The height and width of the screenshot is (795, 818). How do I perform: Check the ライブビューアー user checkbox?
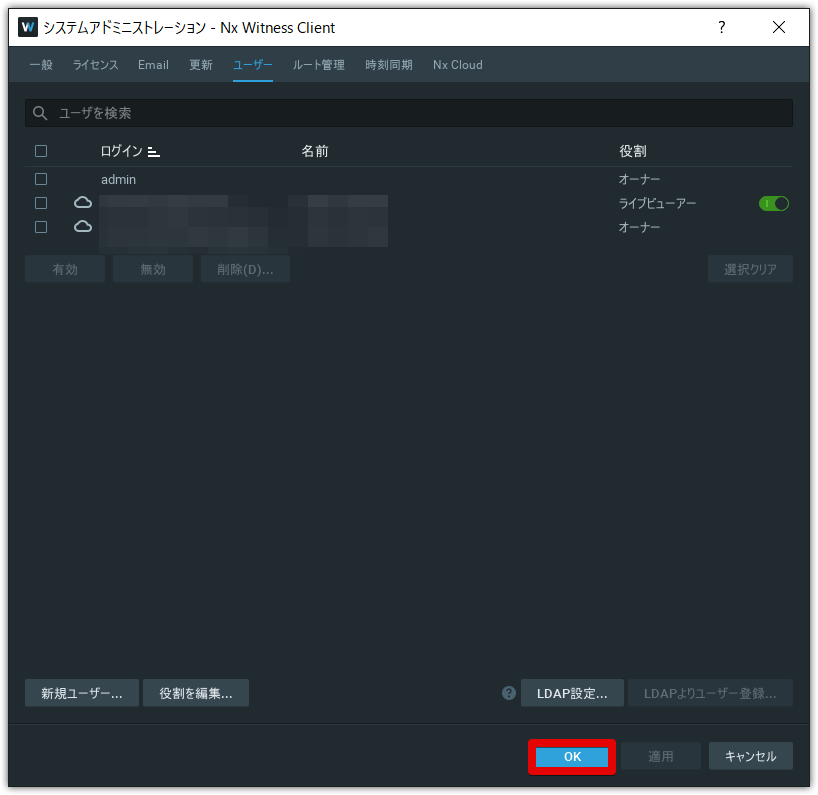pos(41,203)
